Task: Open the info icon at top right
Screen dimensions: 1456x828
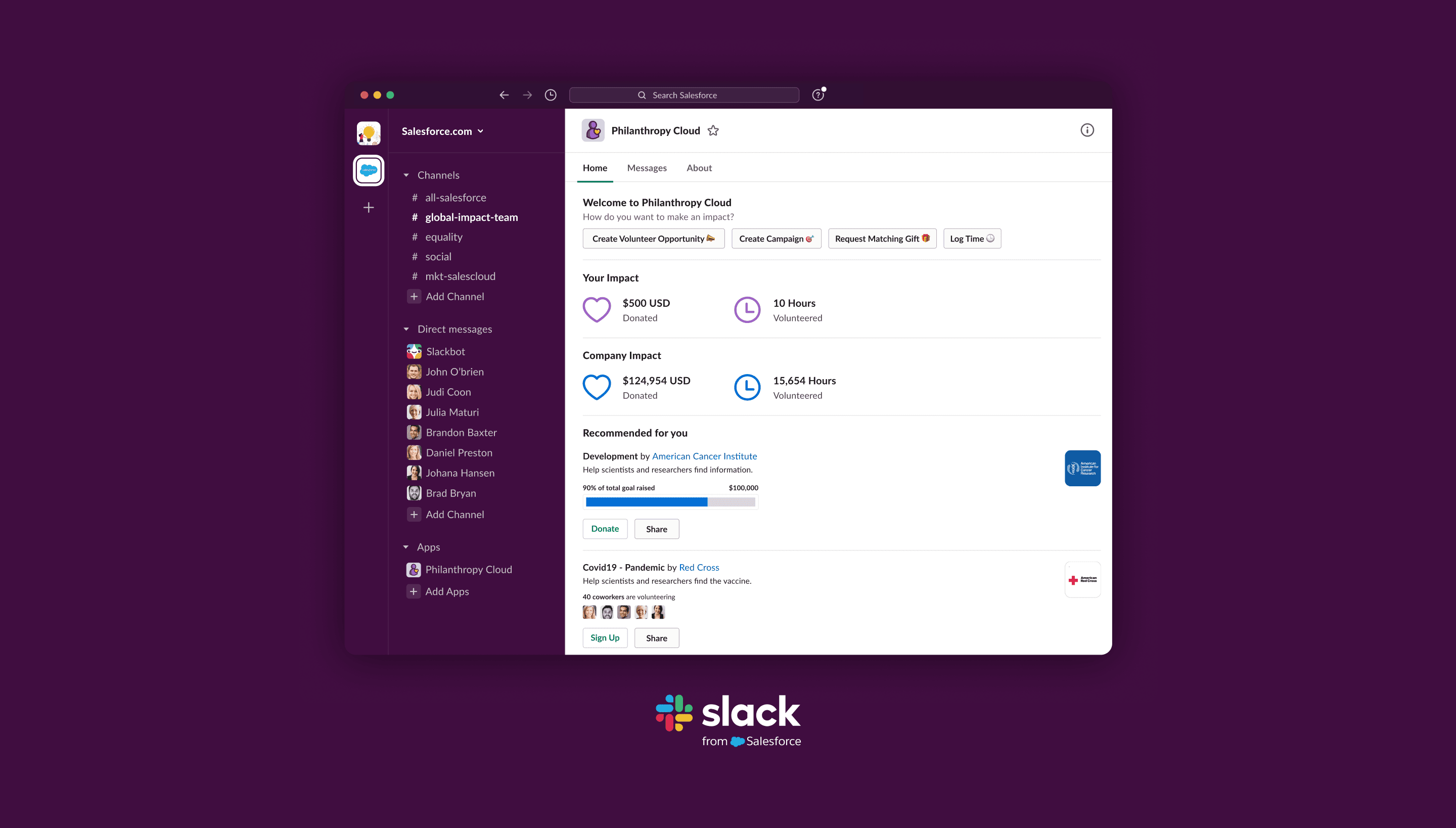Action: (1087, 130)
